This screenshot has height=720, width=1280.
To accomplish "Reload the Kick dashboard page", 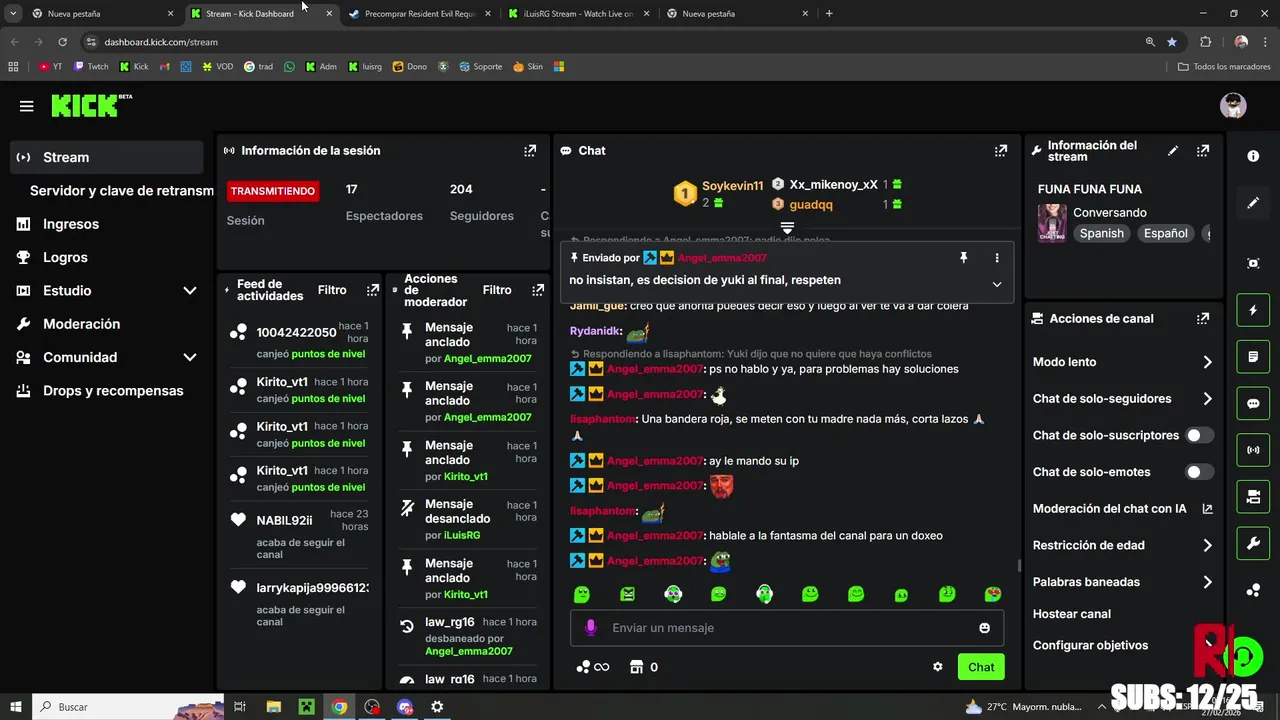I will (x=62, y=42).
